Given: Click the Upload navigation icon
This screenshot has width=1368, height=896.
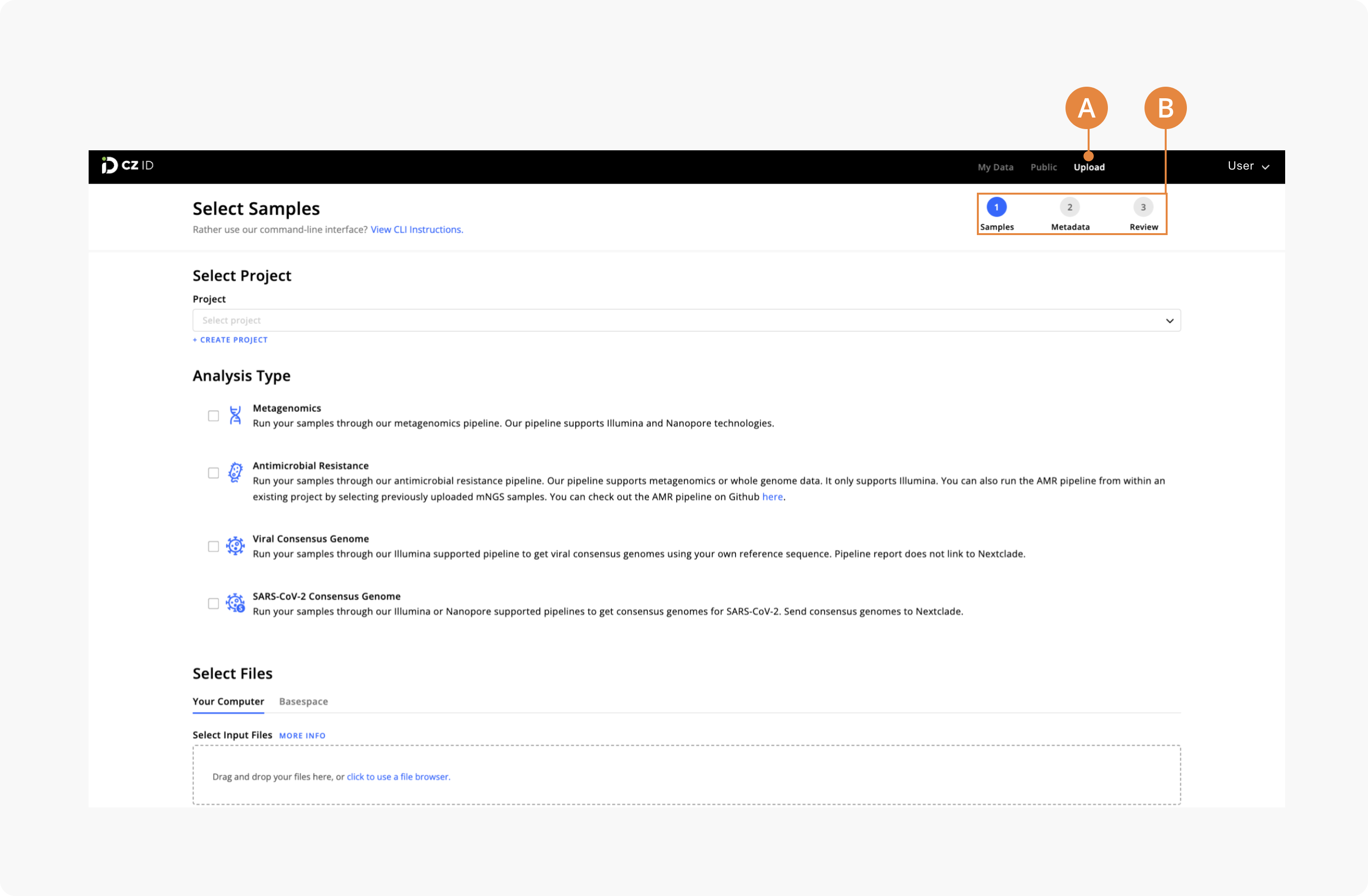Looking at the screenshot, I should tap(1088, 166).
